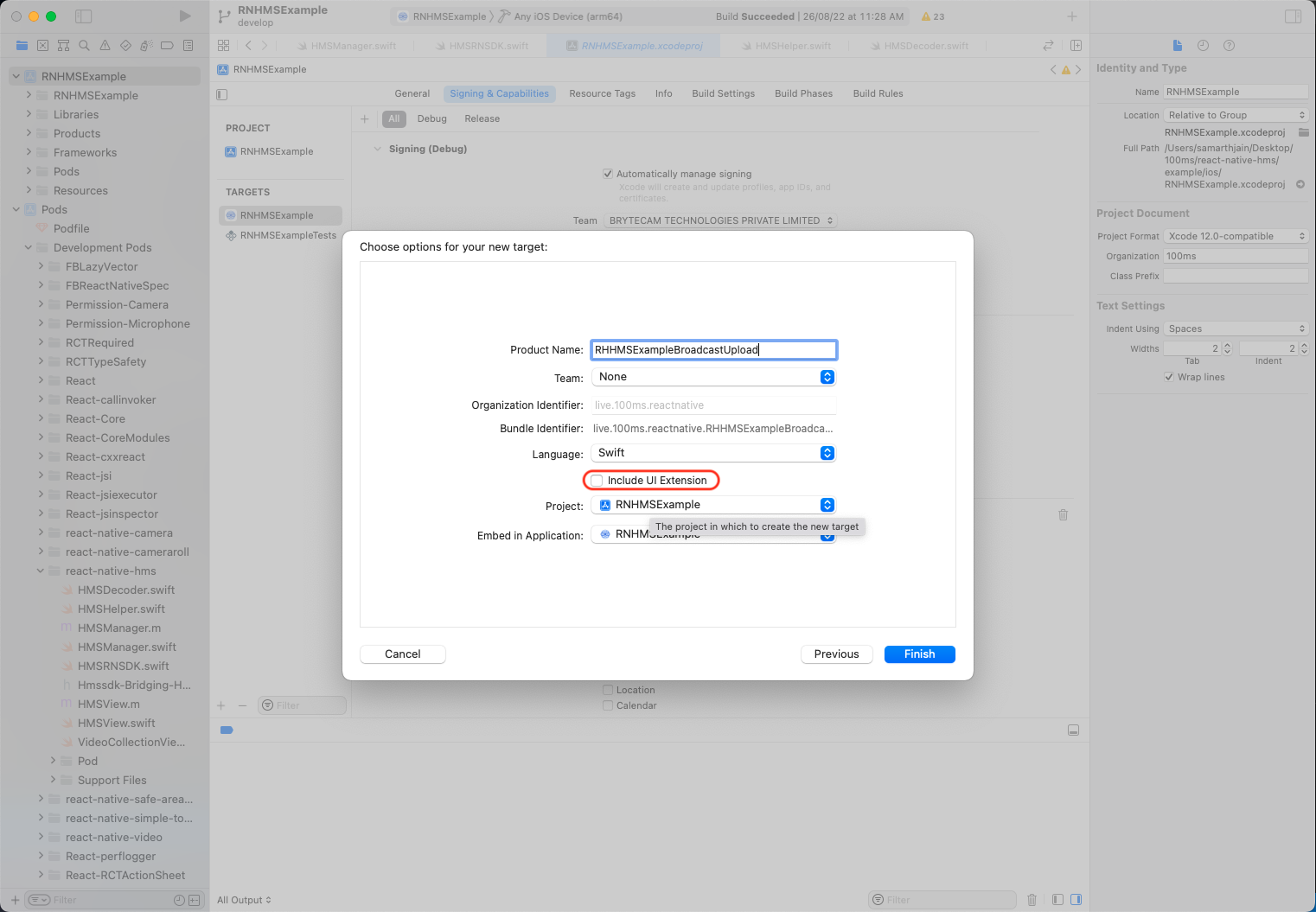Open the Find navigator magnifying glass
Viewport: 1316px width, 912px height.
point(84,45)
